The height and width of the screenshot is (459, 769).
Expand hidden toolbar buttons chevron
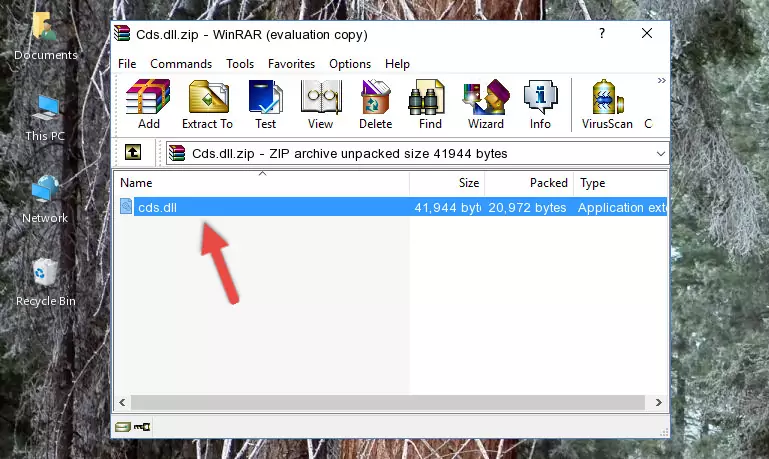click(662, 80)
